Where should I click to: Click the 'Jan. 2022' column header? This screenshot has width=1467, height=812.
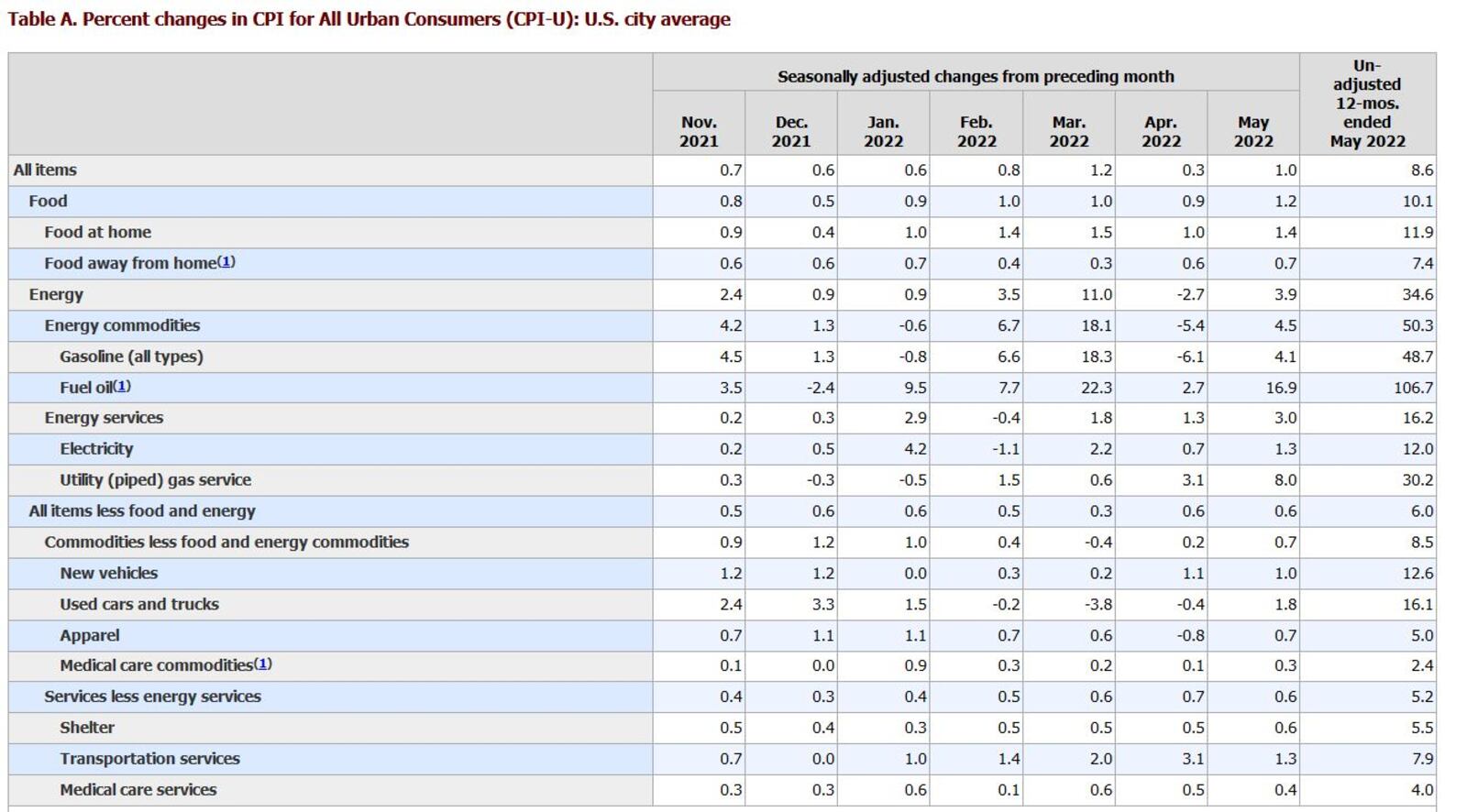pyautogui.click(x=884, y=132)
